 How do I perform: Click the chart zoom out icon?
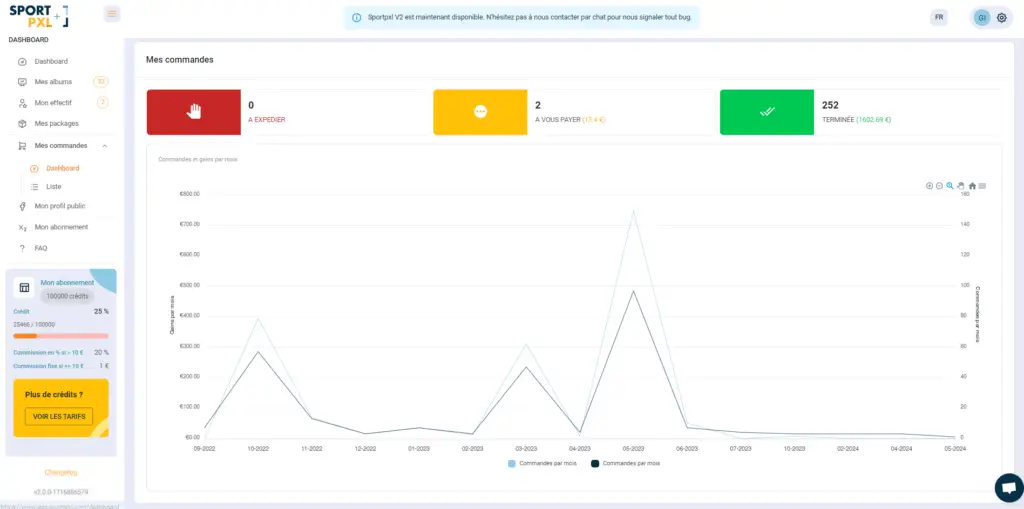(939, 186)
